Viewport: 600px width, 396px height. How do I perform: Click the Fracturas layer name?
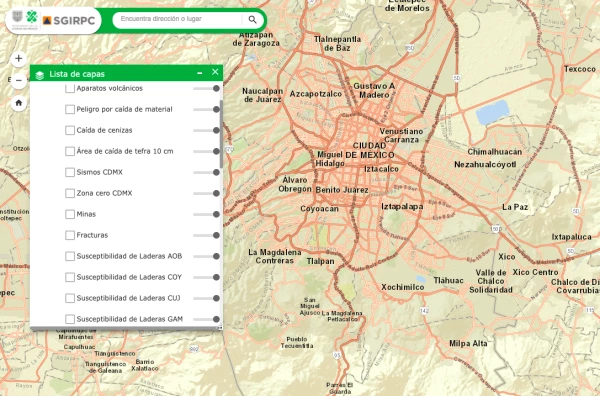92,235
